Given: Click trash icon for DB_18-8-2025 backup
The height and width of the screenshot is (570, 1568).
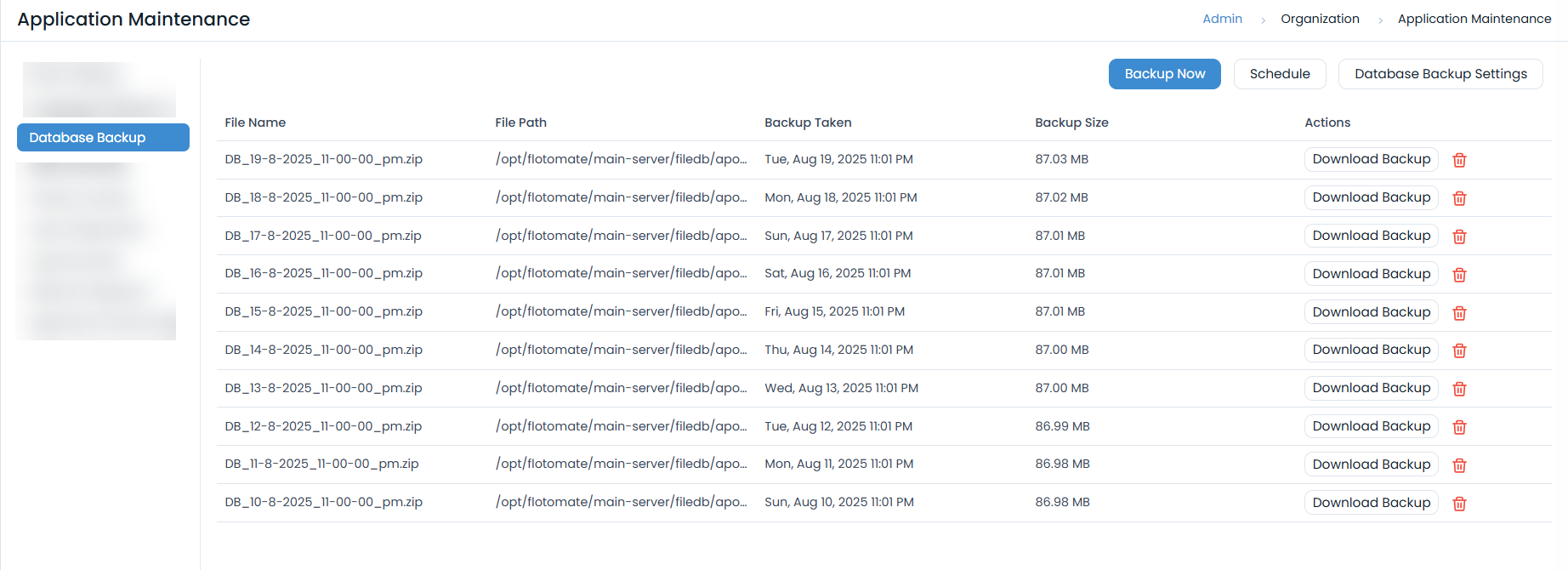Looking at the screenshot, I should 1459,198.
